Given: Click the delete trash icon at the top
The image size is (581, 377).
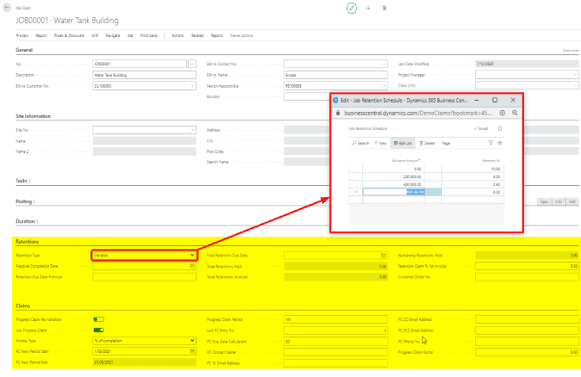Looking at the screenshot, I should [384, 8].
